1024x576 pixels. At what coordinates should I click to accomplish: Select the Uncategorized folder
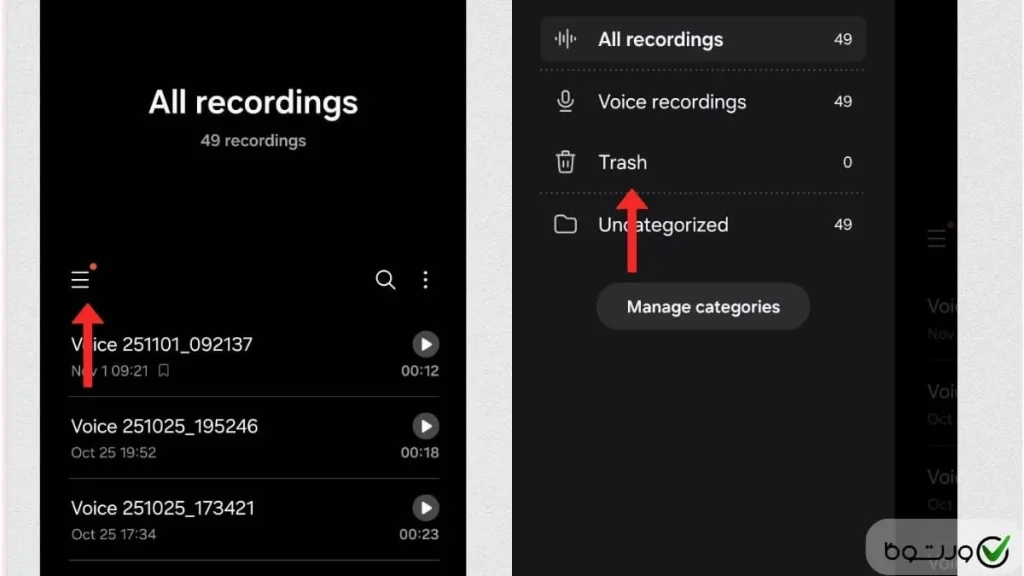[662, 225]
